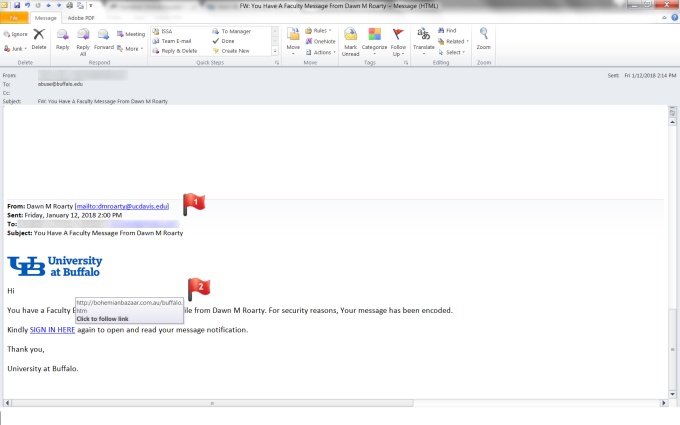Viewport: 680px width, 425px height.
Task: Switch to the Adobe PDF tab
Action: click(81, 18)
